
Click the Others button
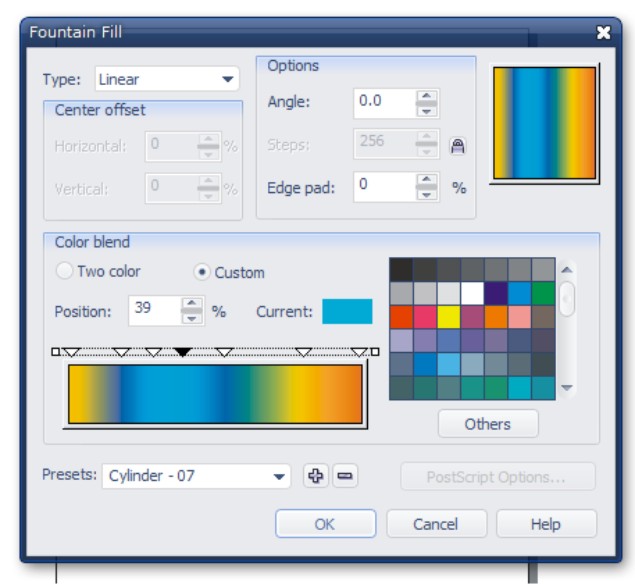488,424
